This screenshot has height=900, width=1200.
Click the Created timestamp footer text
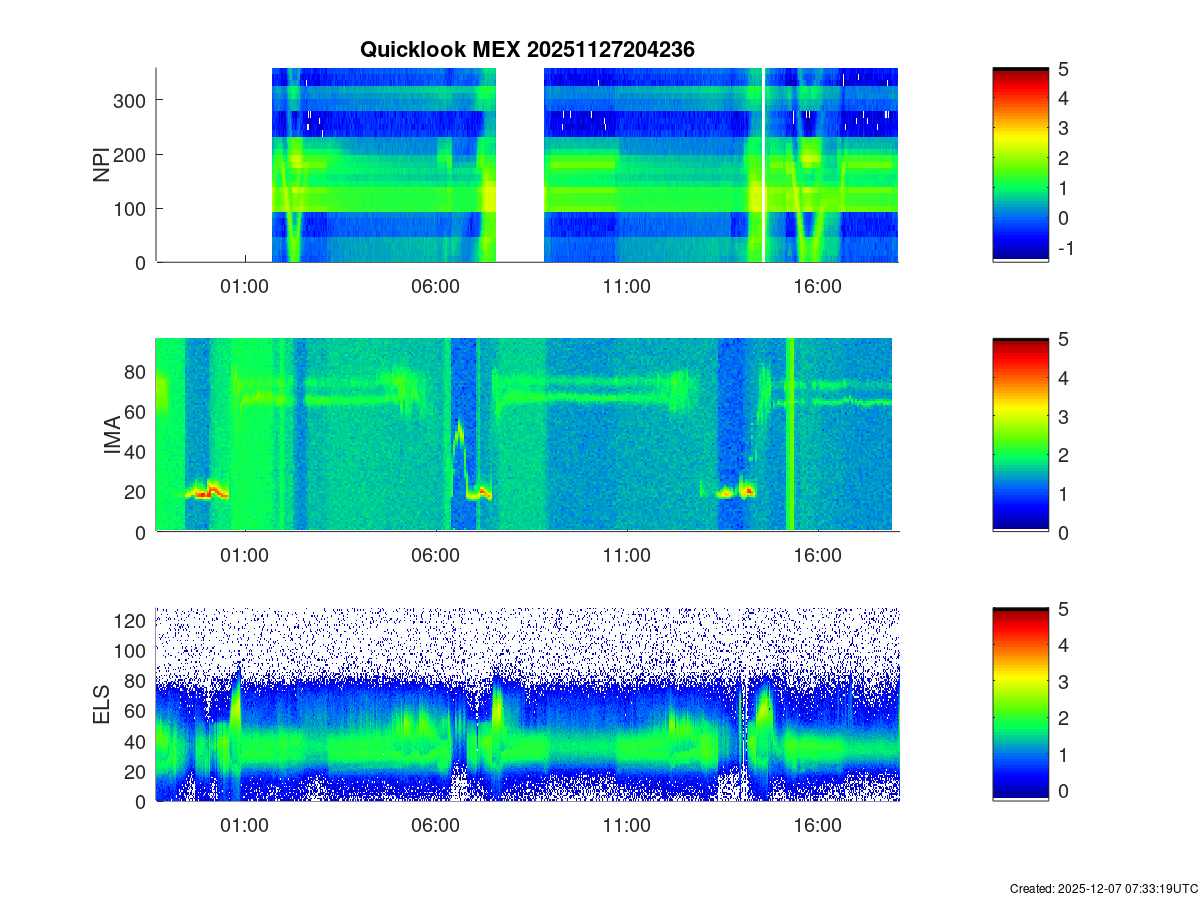click(1103, 888)
